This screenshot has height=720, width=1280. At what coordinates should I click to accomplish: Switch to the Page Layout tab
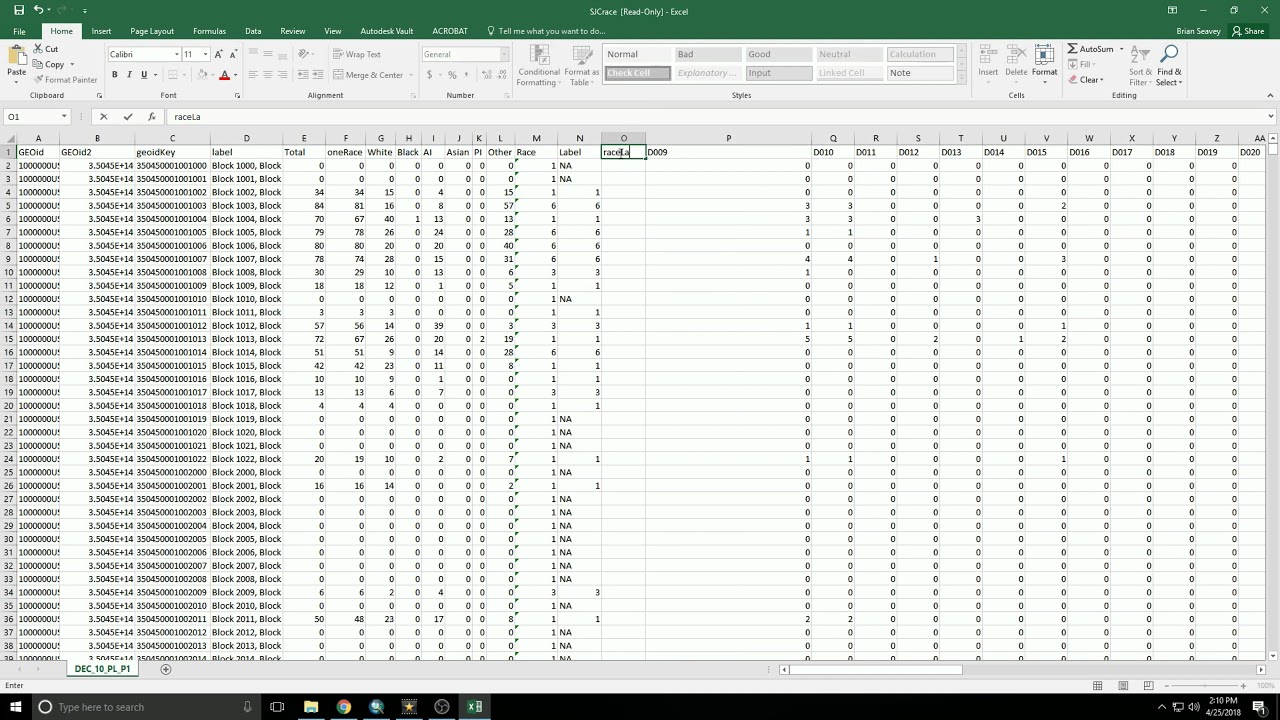(152, 31)
